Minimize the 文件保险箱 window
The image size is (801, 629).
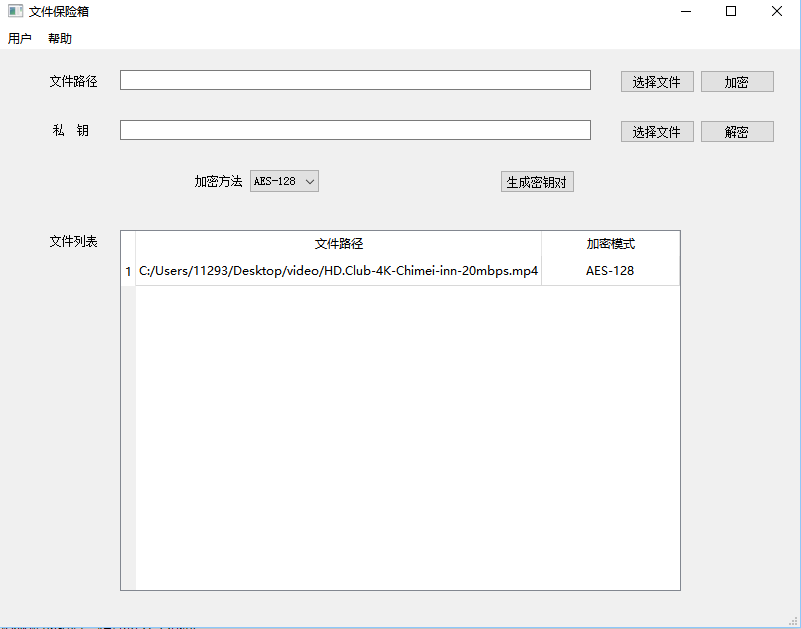(686, 11)
